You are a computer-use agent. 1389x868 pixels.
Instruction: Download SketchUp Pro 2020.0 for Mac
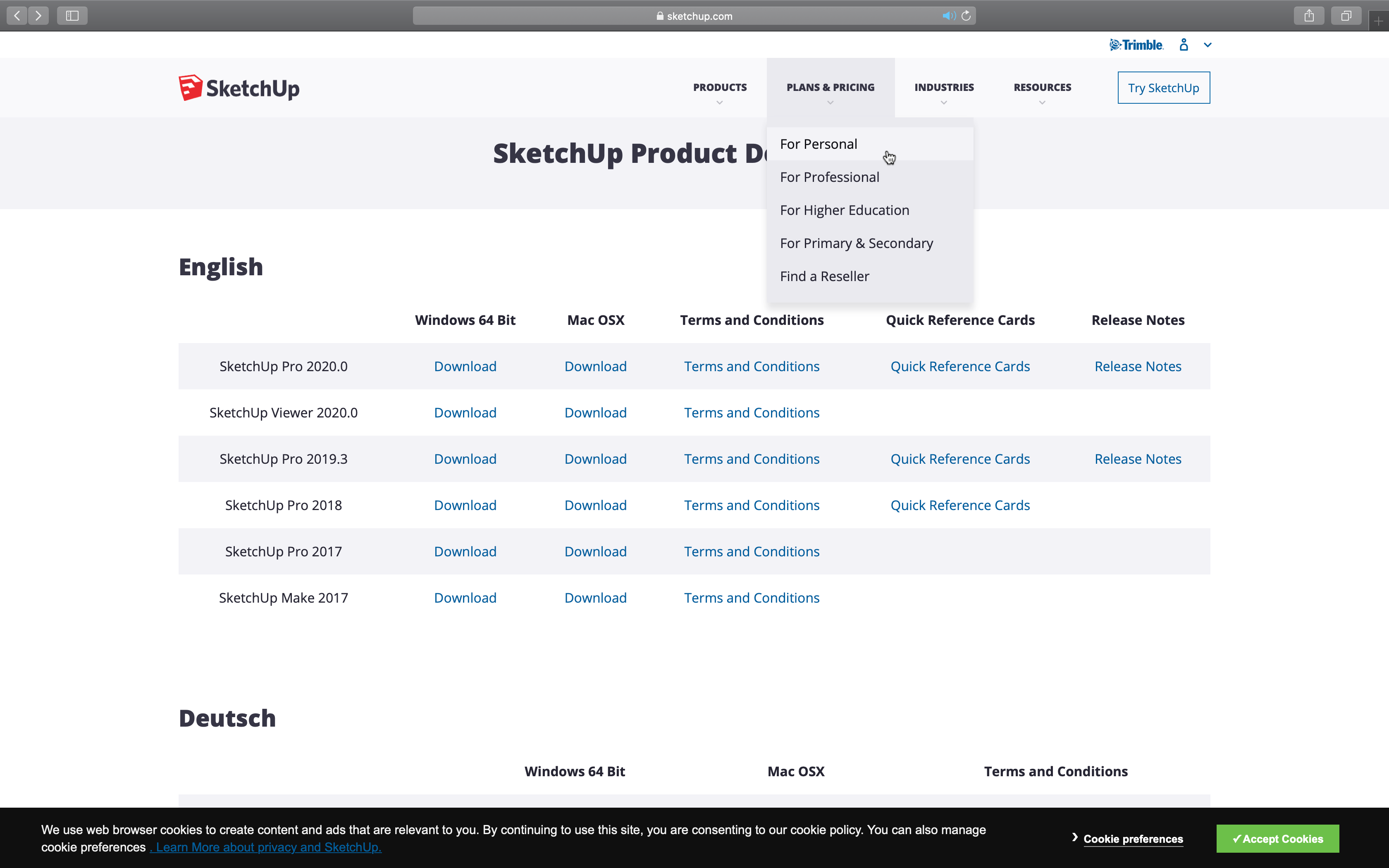point(595,366)
